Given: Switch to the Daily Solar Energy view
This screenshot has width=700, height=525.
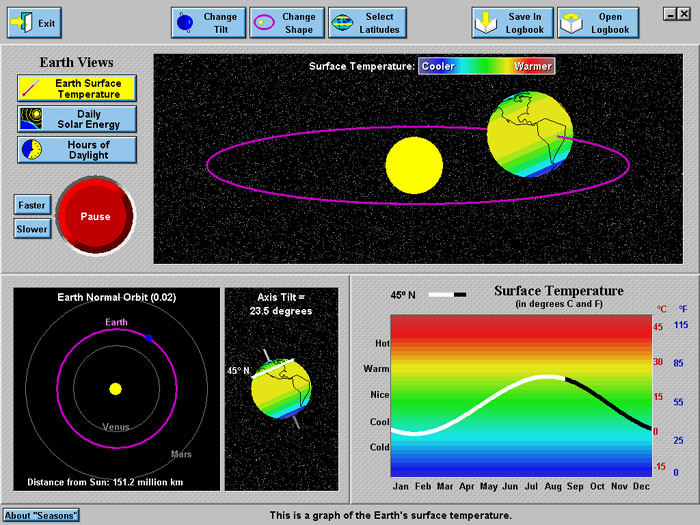Looking at the screenshot, I should (77, 119).
